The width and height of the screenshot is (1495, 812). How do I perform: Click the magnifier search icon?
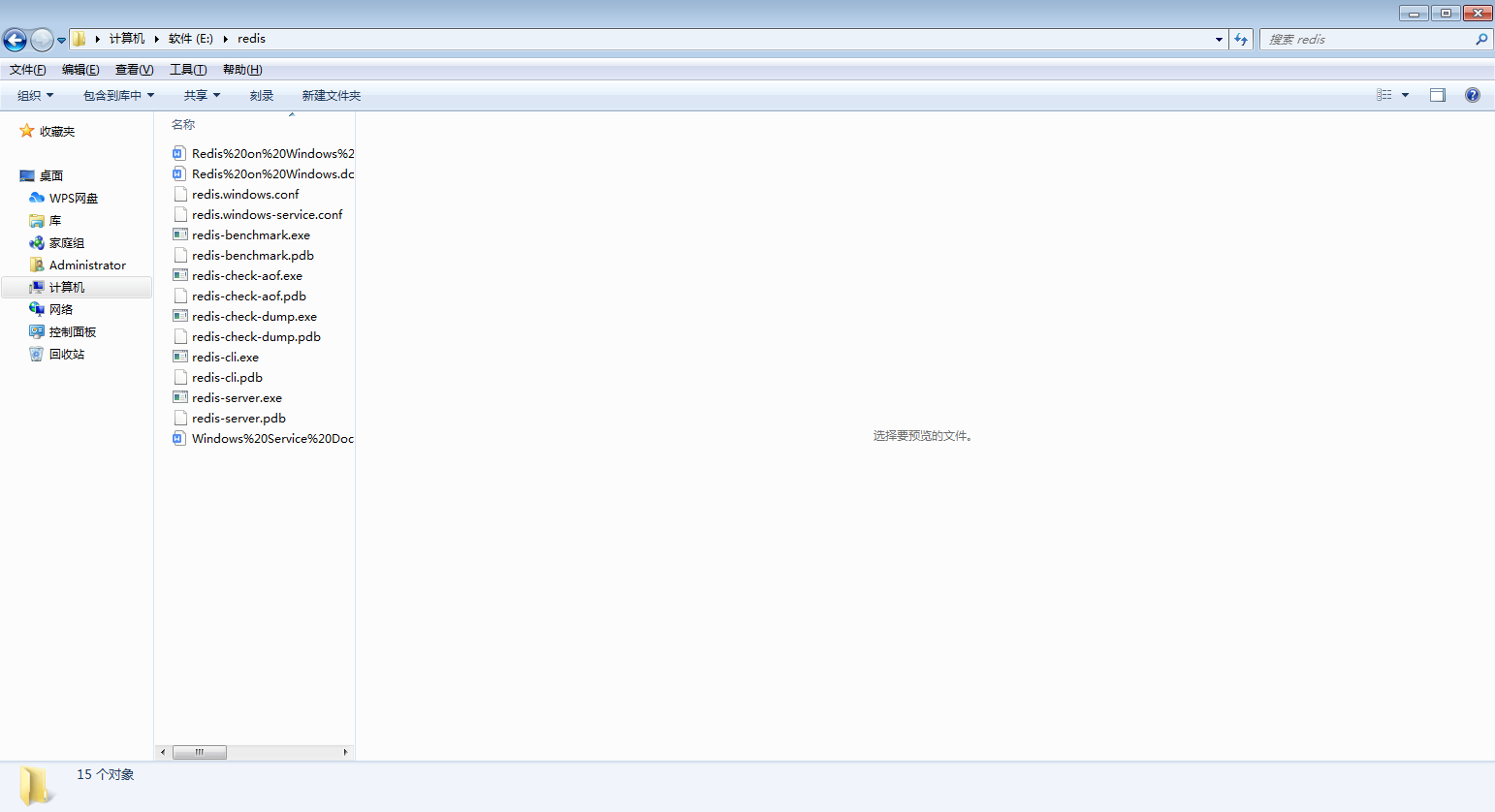coord(1481,40)
